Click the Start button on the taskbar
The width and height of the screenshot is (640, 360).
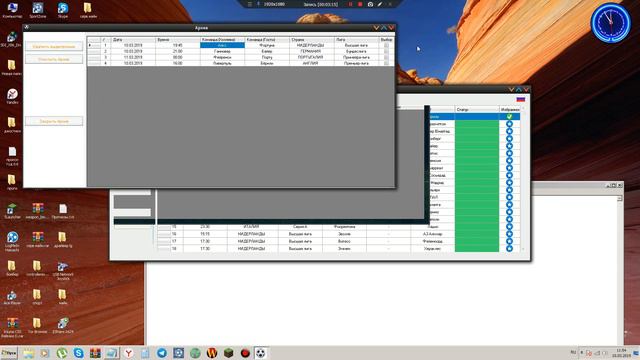[9, 353]
